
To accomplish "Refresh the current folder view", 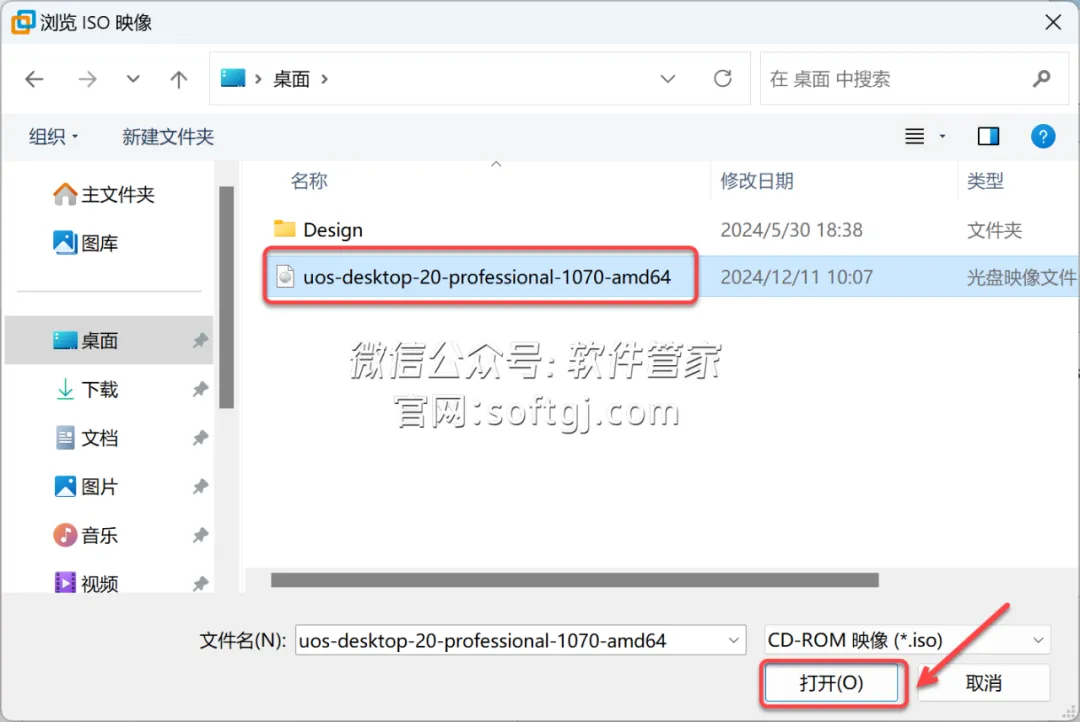I will tap(723, 79).
